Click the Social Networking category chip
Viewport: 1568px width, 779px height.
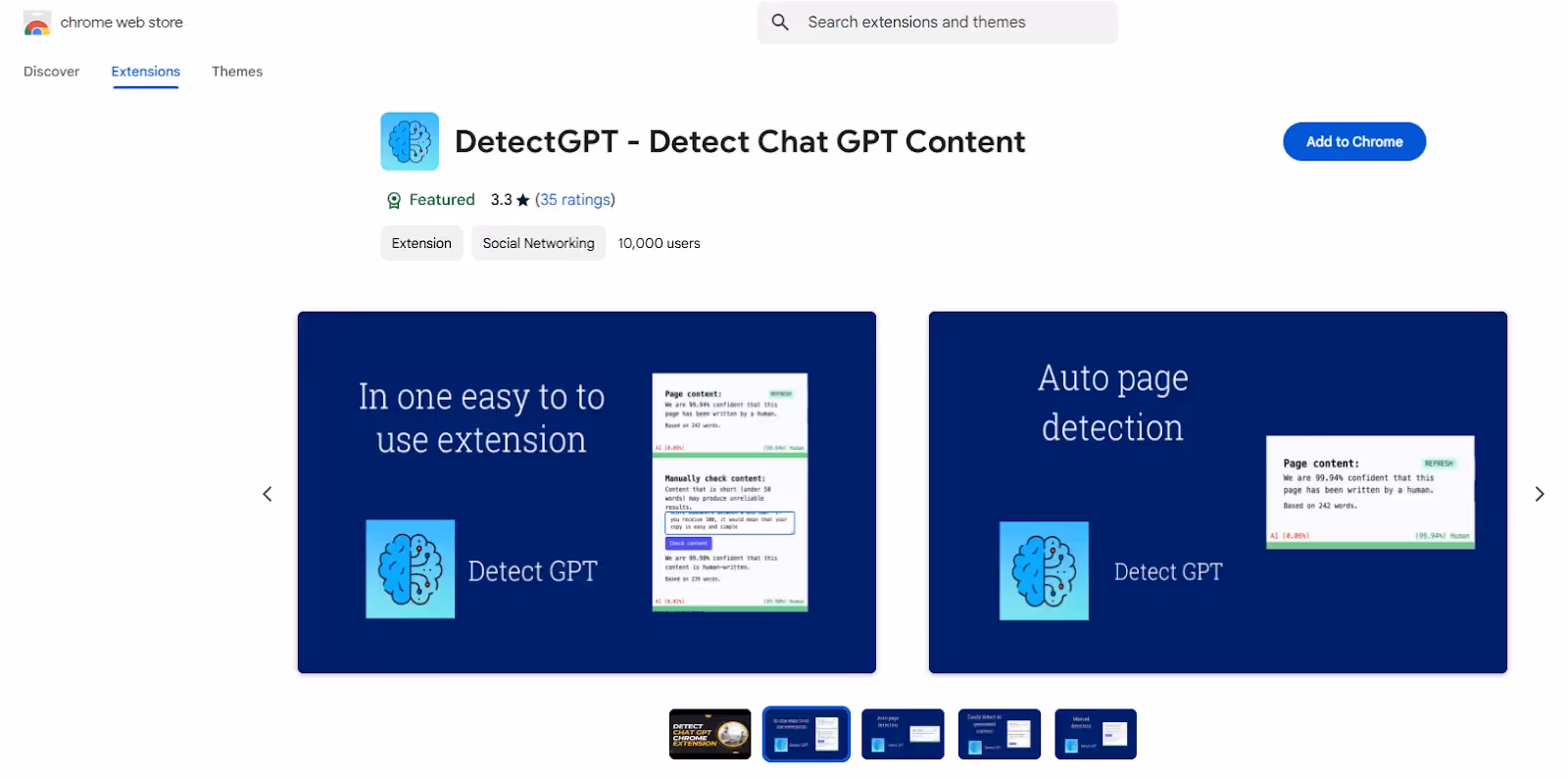538,243
